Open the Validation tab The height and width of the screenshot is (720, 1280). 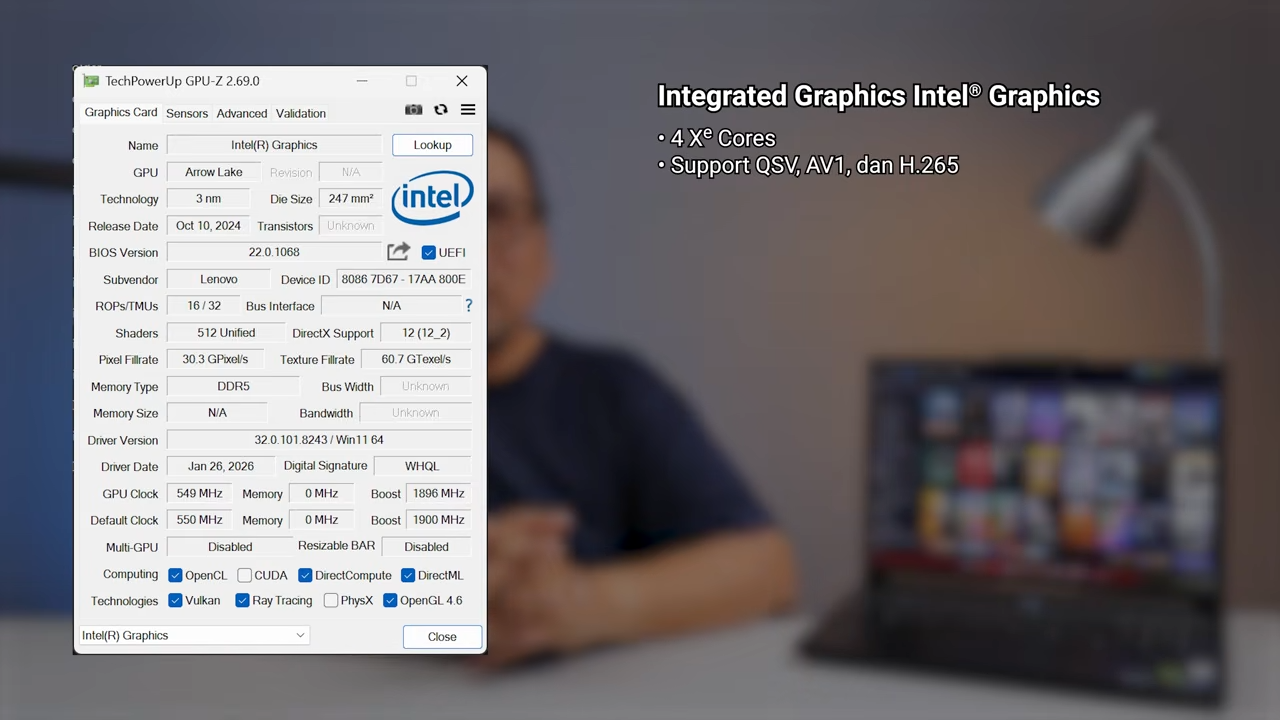pyautogui.click(x=301, y=113)
